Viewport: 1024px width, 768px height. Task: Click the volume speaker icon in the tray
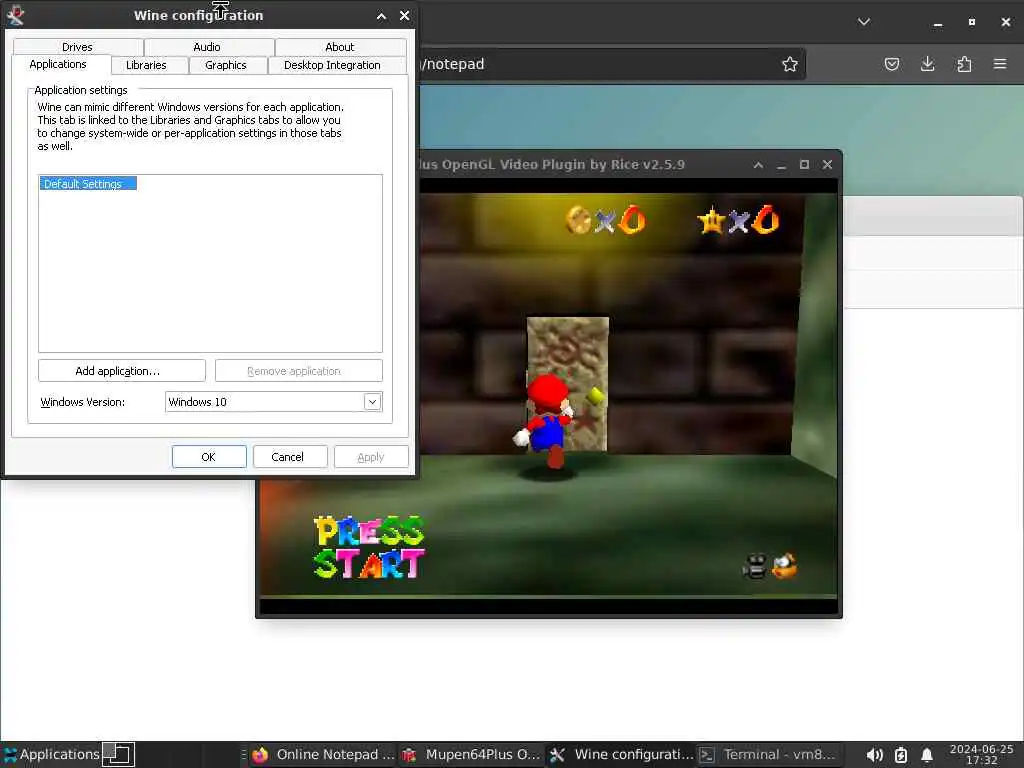874,755
